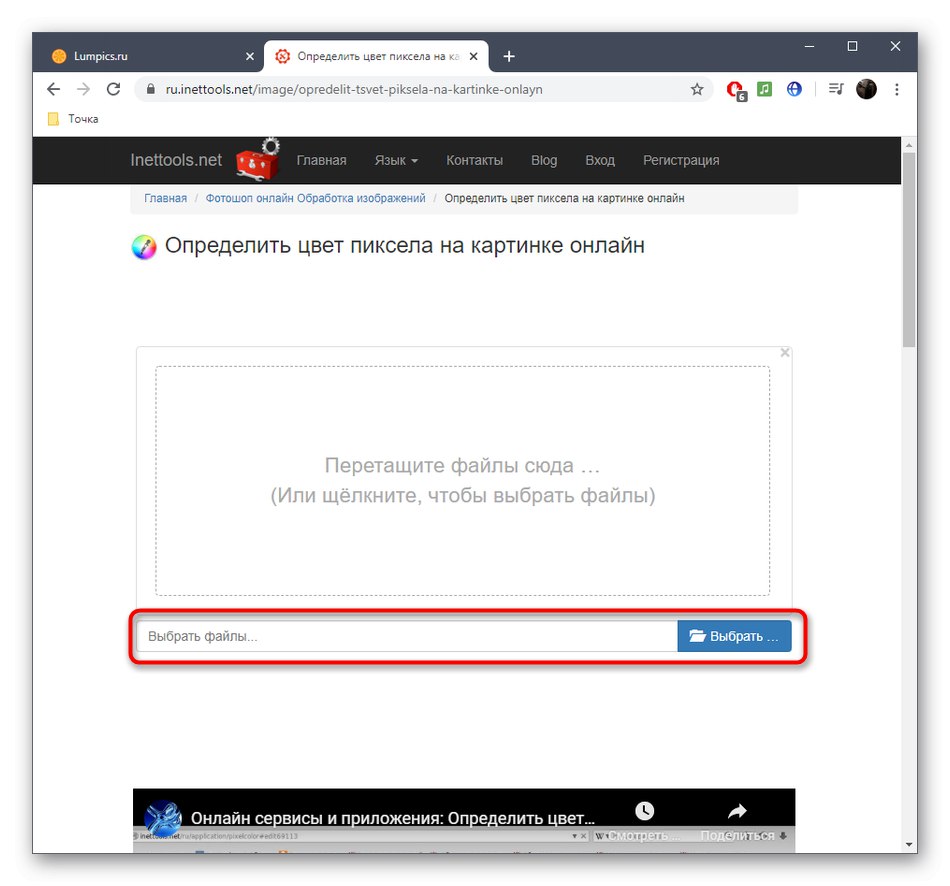Open Фотошоп онлайн Обработка изображений breadcrumb
The image size is (950, 886).
pos(315,198)
